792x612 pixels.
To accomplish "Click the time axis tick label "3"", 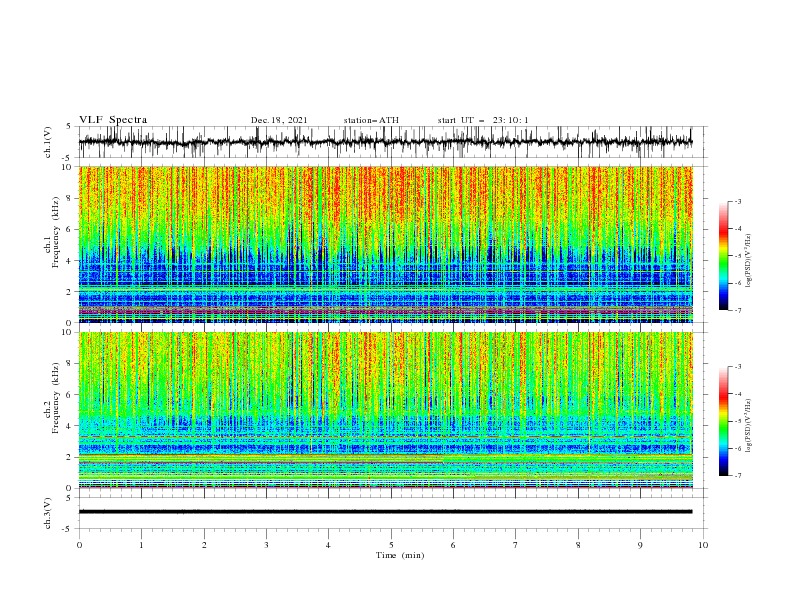I will [266, 545].
